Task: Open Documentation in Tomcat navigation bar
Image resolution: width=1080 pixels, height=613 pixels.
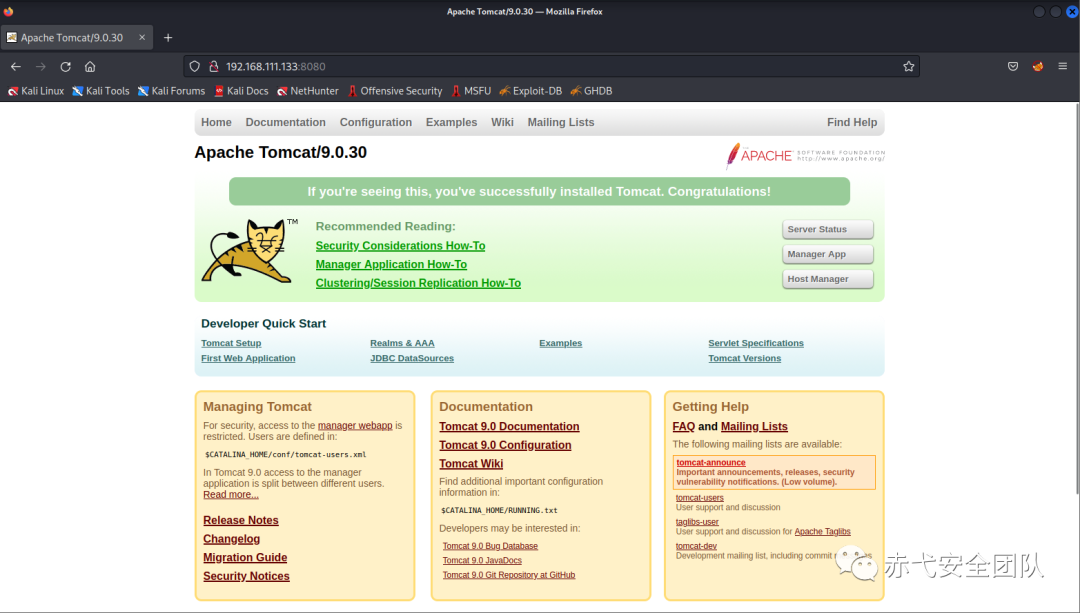Action: [285, 123]
